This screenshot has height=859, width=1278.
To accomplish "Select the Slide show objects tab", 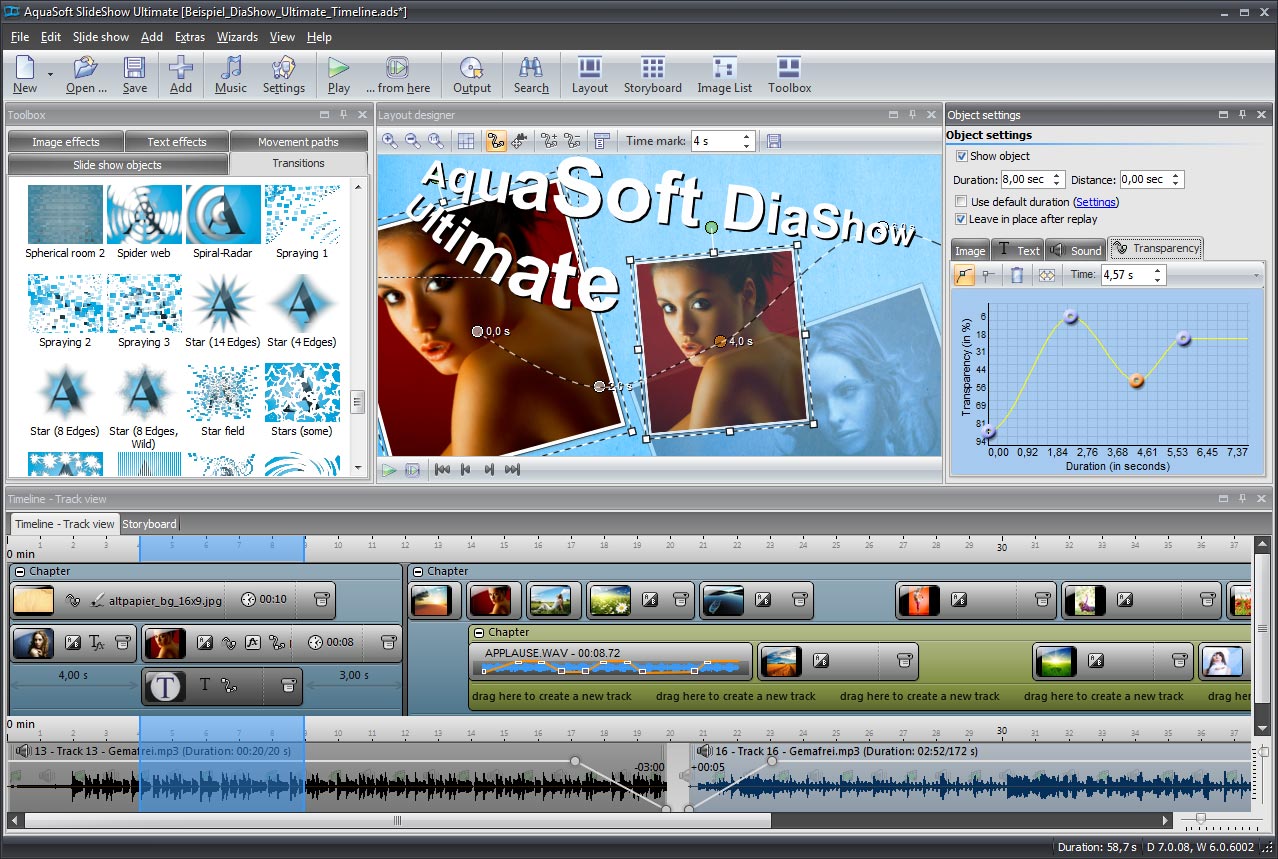I will [x=118, y=164].
